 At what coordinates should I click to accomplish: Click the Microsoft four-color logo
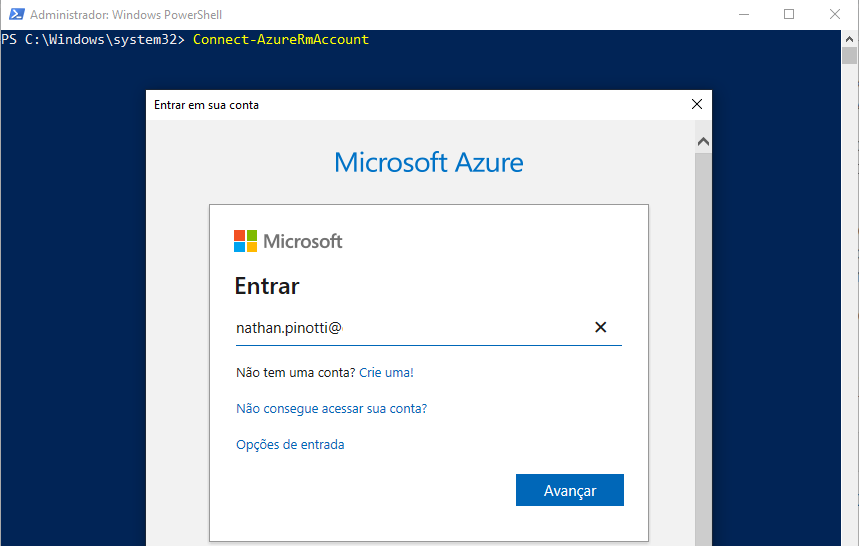[x=245, y=241]
